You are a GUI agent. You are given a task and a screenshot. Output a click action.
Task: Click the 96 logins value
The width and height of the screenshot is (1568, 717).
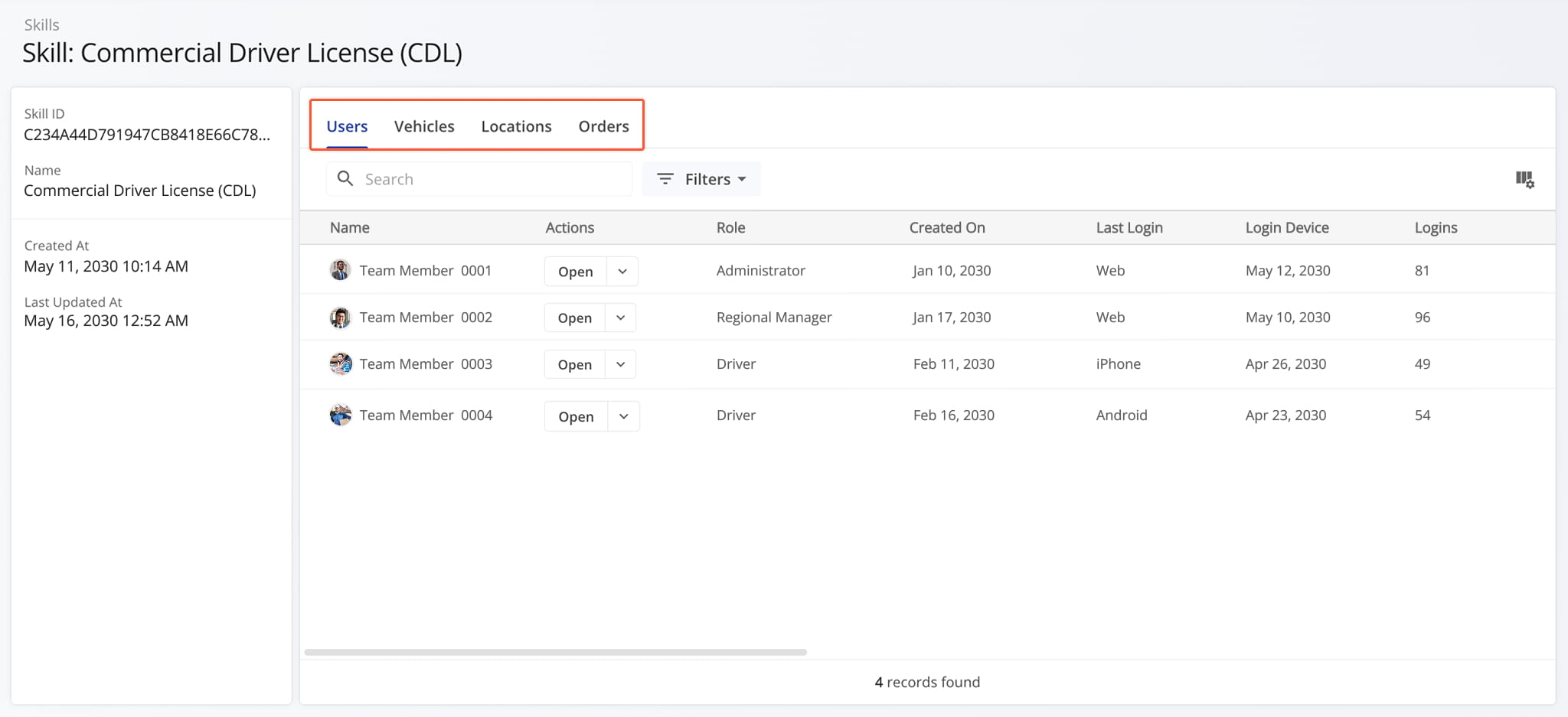click(x=1423, y=317)
